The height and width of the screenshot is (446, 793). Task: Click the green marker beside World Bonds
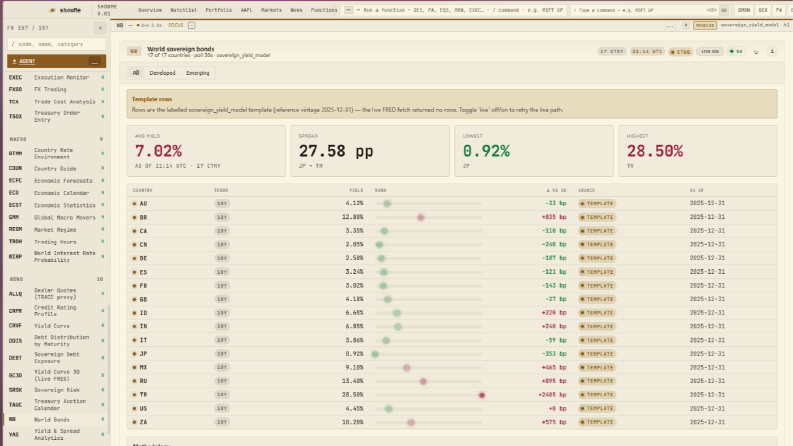click(103, 419)
